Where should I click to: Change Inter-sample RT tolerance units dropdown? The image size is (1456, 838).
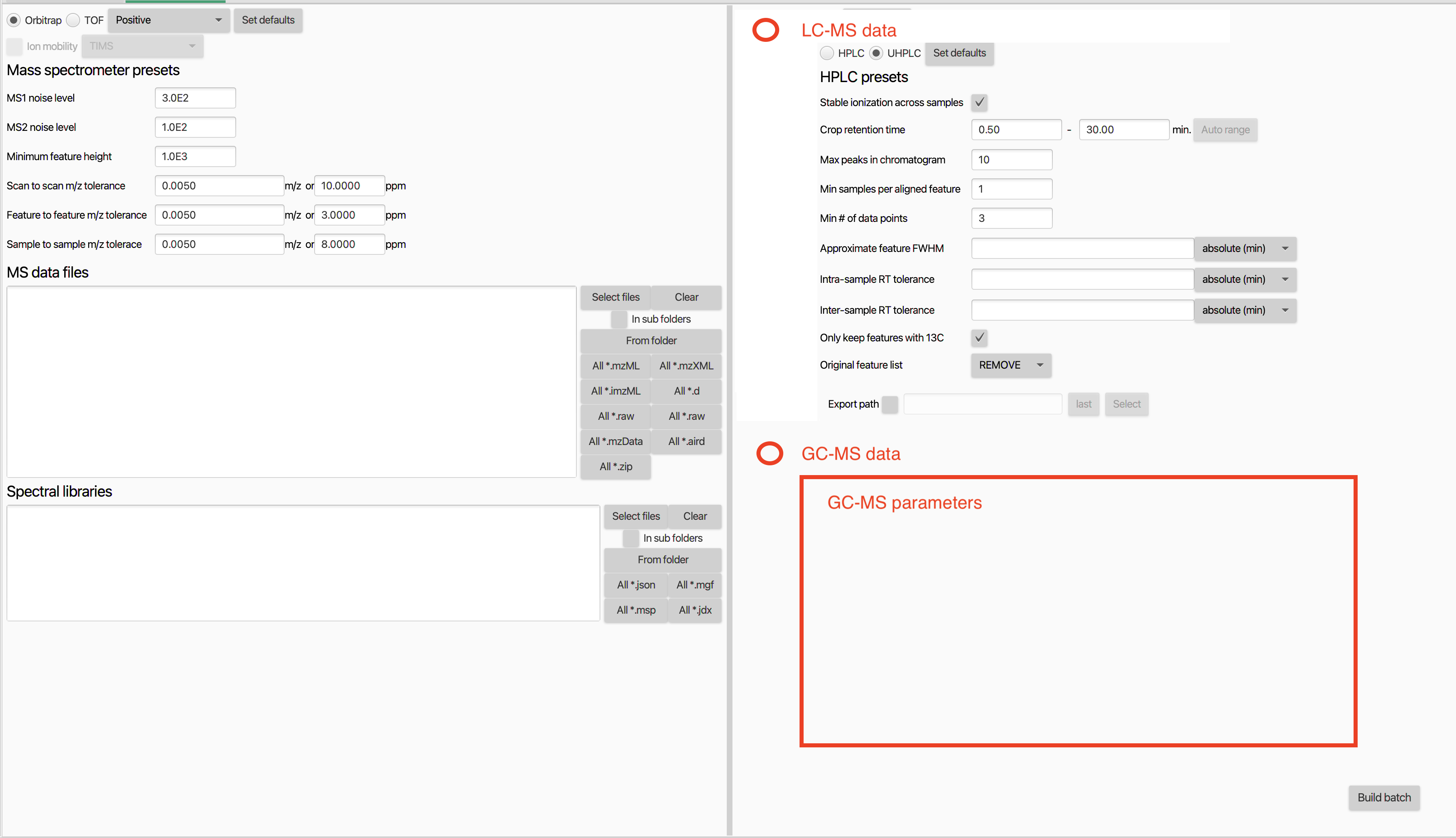(x=1245, y=310)
